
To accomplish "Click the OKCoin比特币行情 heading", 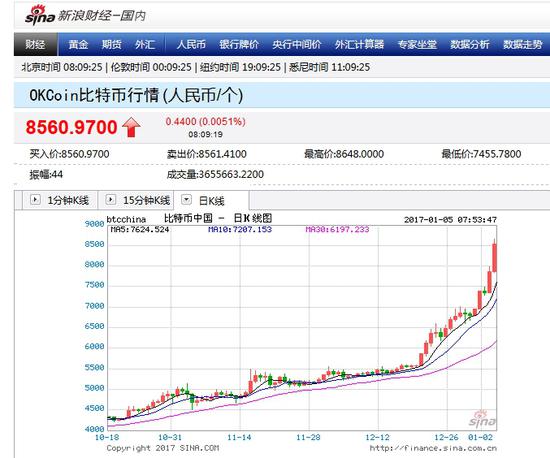I will click(136, 95).
